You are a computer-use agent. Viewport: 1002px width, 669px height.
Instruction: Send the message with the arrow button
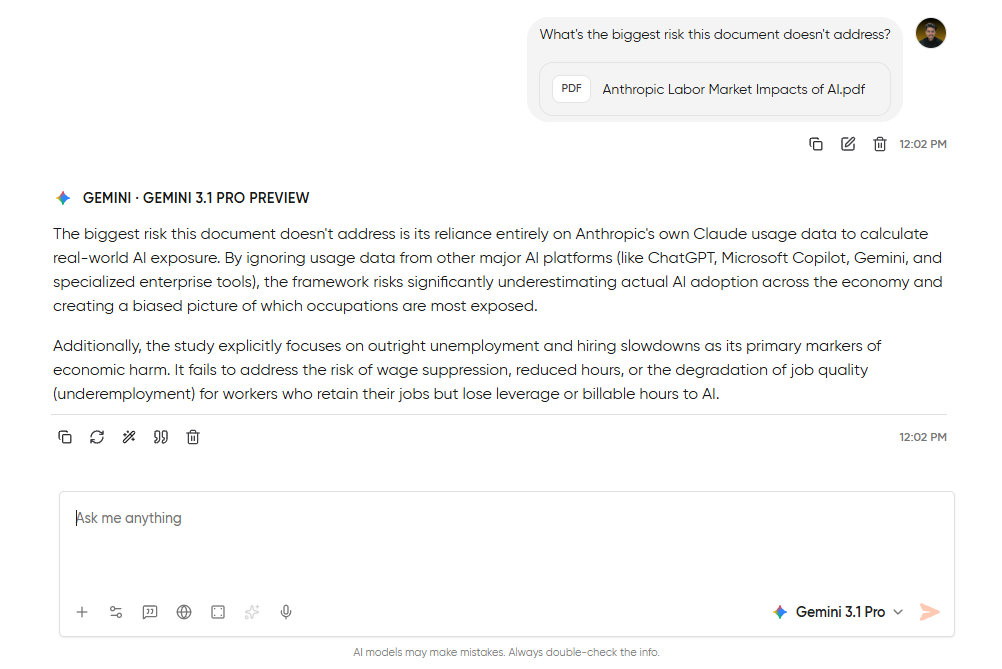point(929,611)
